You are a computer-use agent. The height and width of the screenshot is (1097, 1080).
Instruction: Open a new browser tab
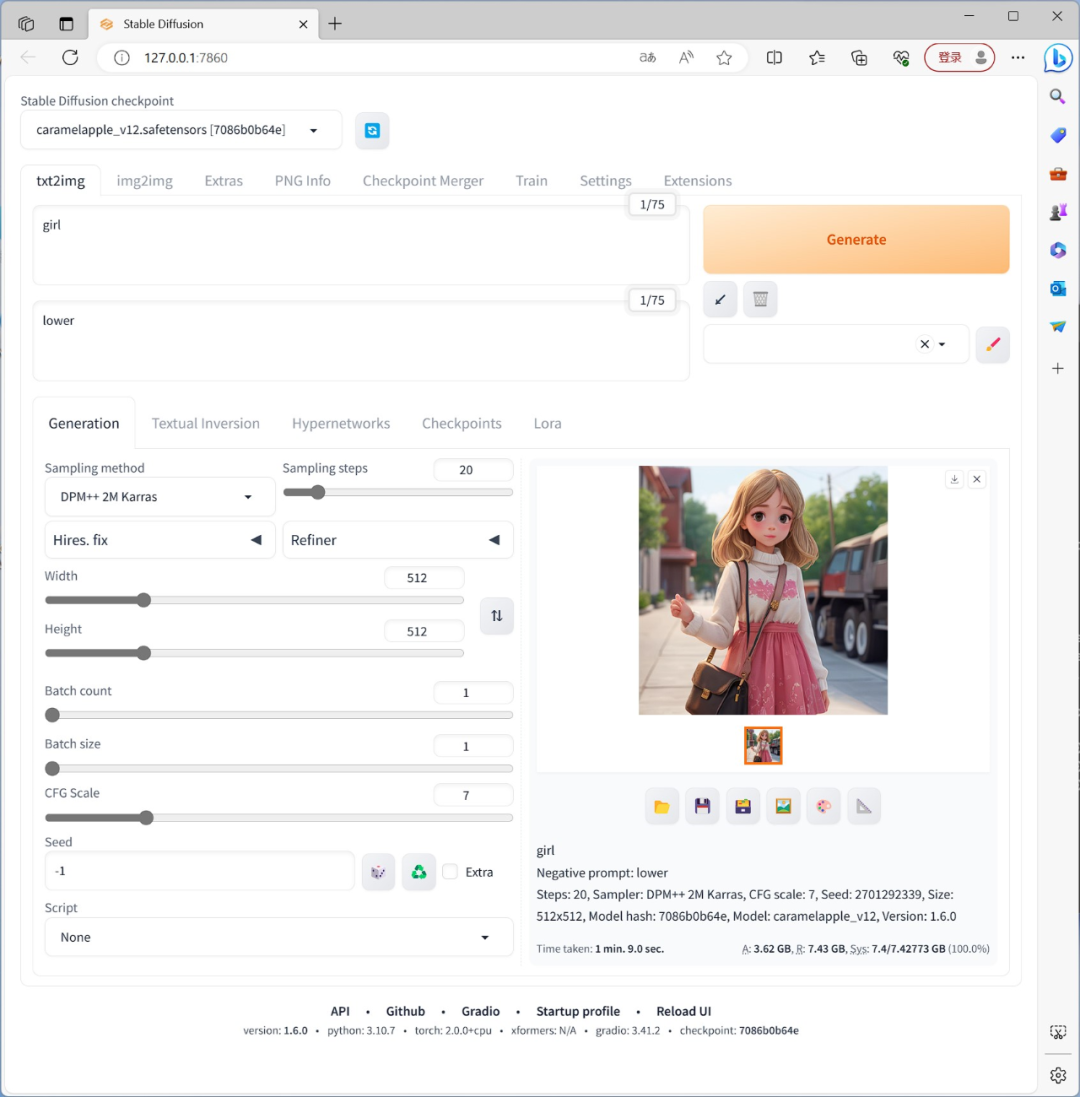[335, 24]
